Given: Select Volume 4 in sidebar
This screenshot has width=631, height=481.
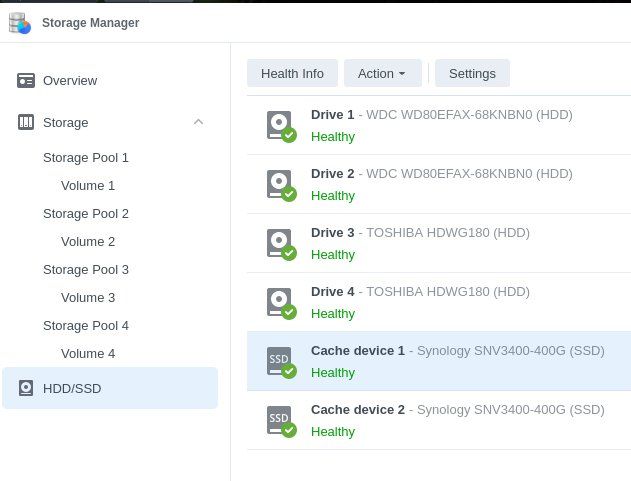Looking at the screenshot, I should pyautogui.click(x=88, y=353).
